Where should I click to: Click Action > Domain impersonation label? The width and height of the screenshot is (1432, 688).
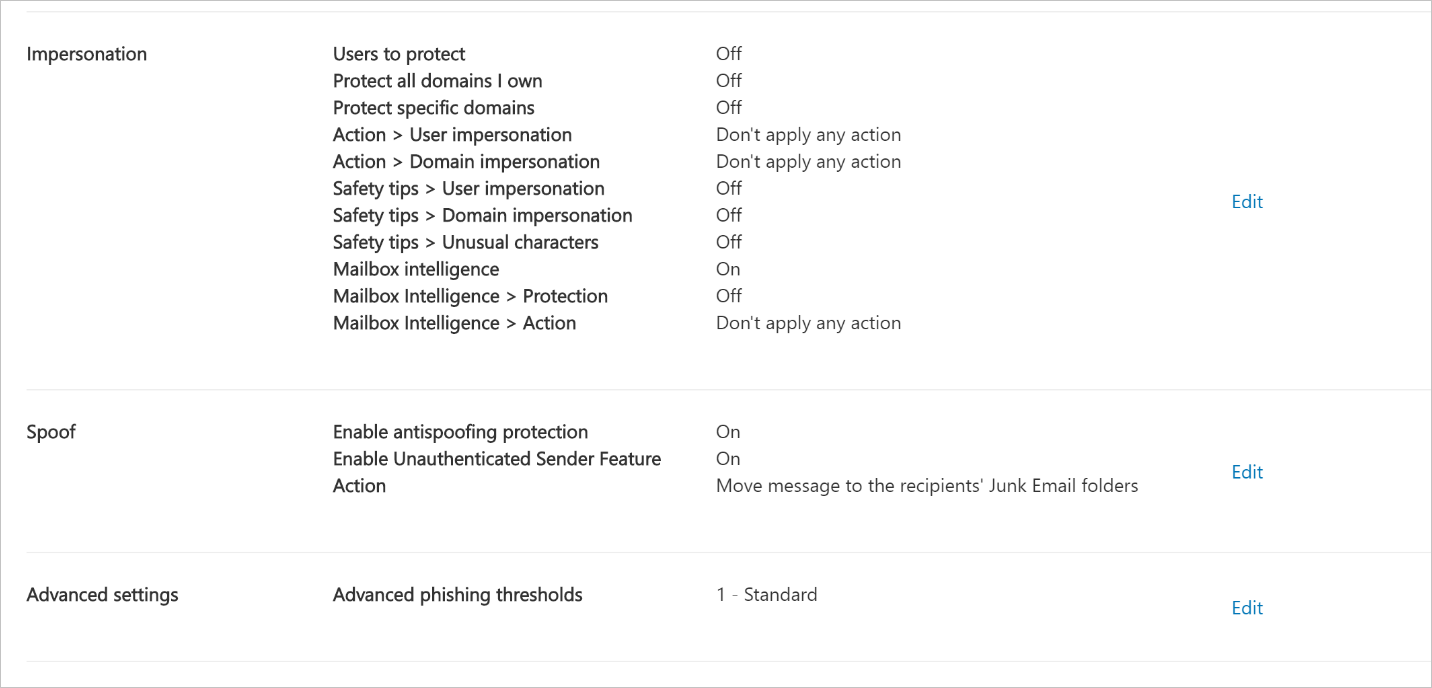point(467,162)
